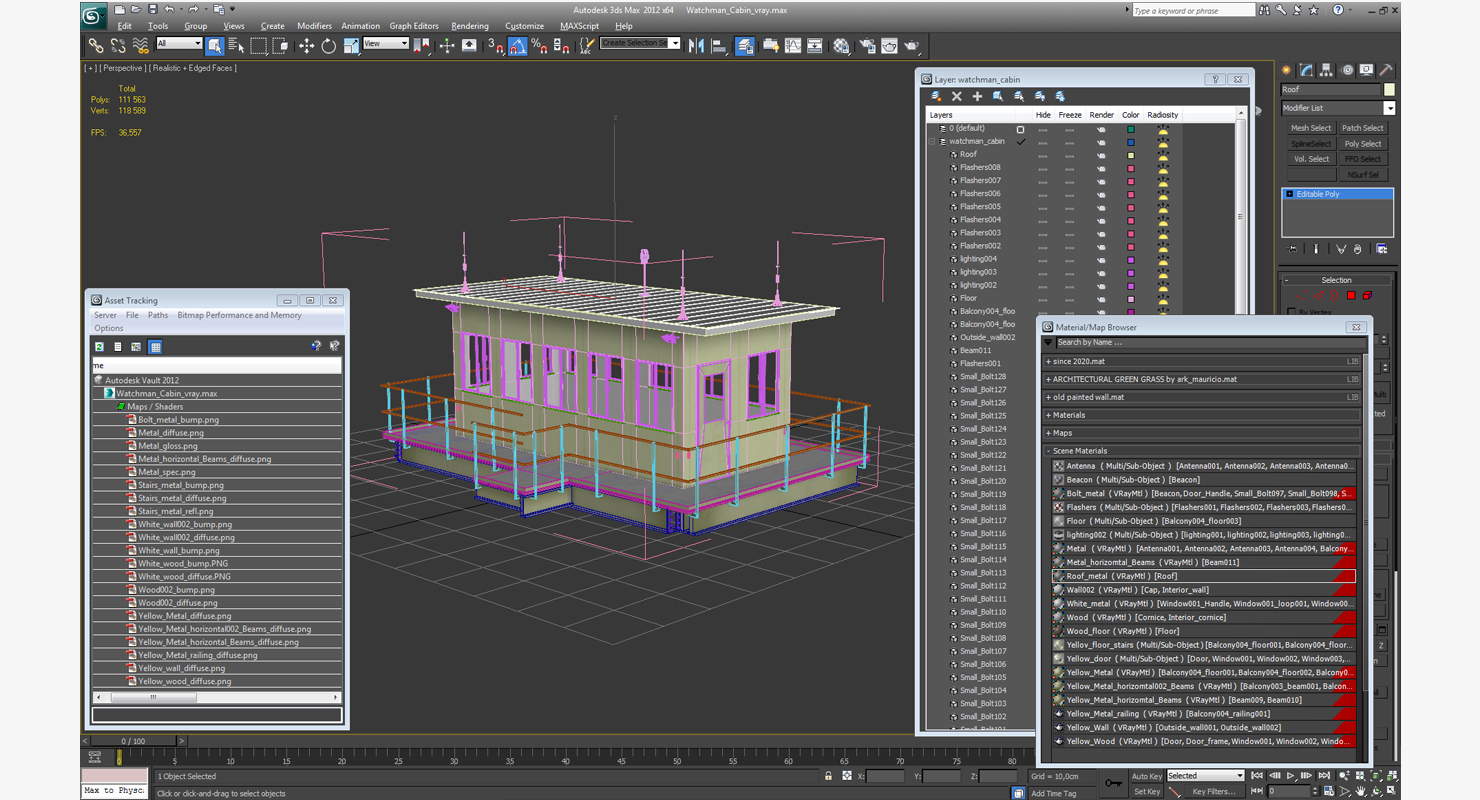The width and height of the screenshot is (1480, 800).
Task: Toggle Radiosity icon for Flashers006 row
Action: tap(1163, 194)
